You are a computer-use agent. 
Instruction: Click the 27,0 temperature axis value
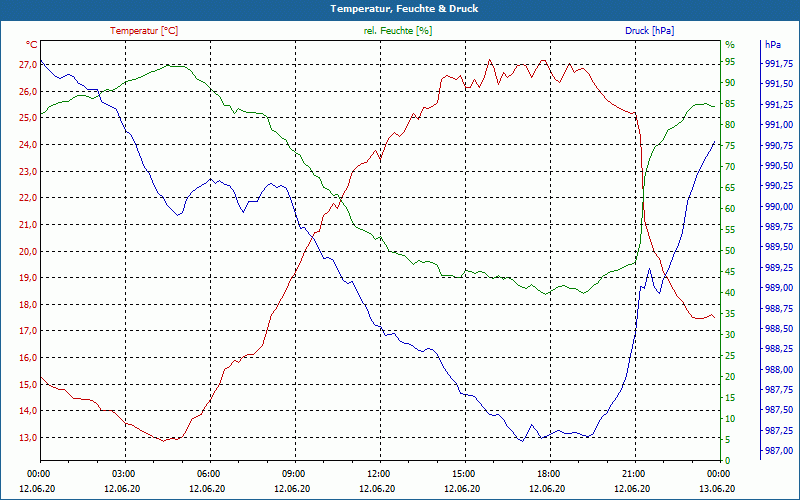point(28,65)
